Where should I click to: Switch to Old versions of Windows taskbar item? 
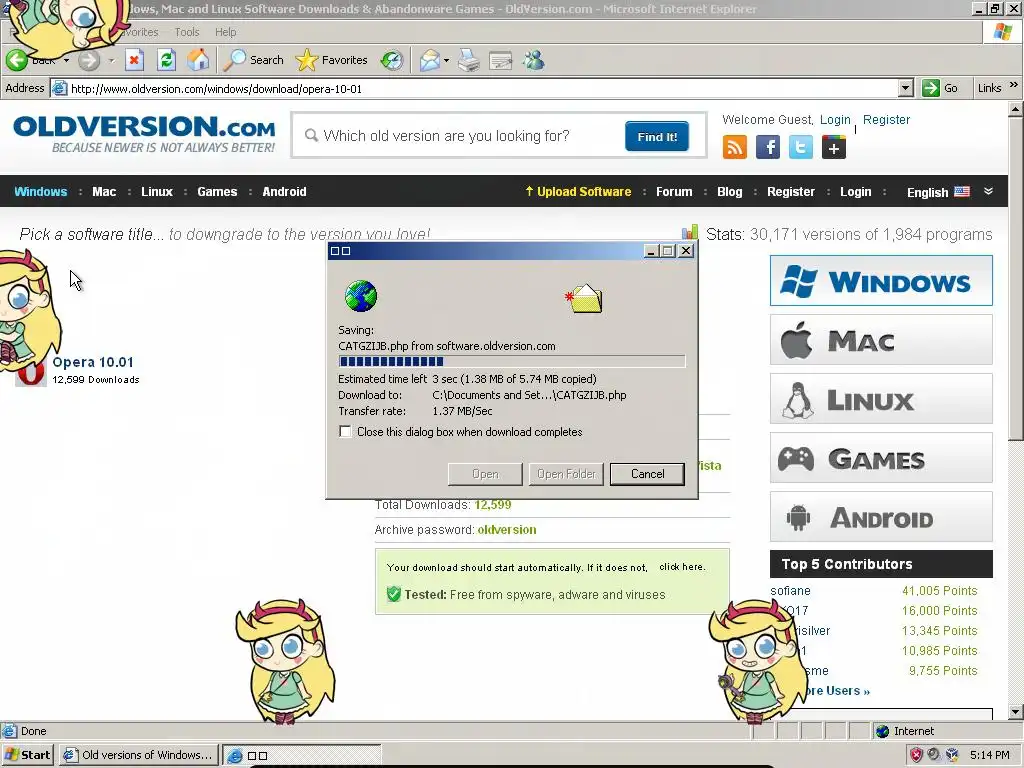138,755
